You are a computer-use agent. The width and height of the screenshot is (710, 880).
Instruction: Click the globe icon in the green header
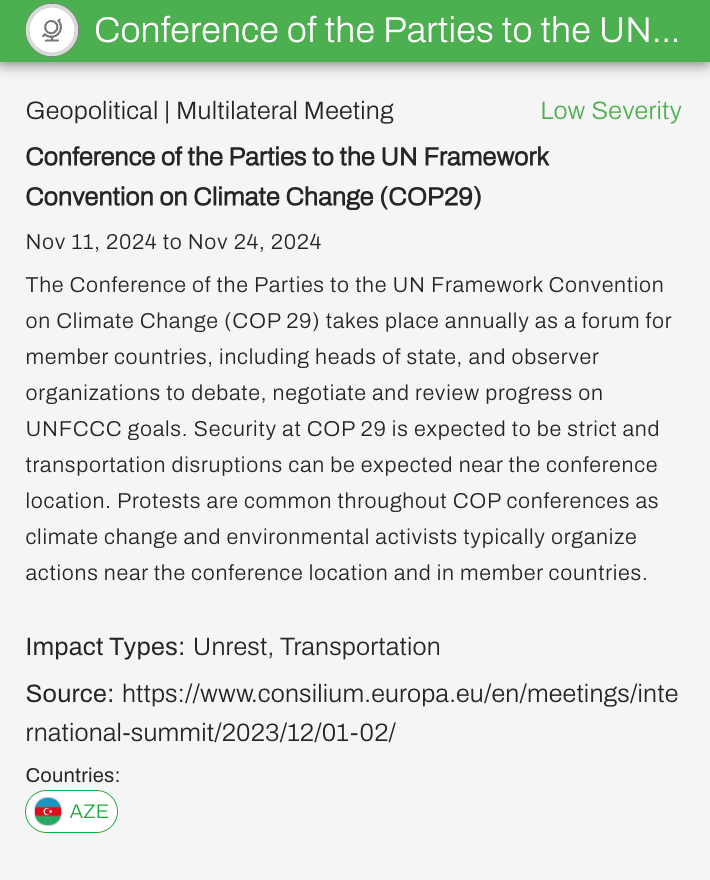tap(51, 31)
